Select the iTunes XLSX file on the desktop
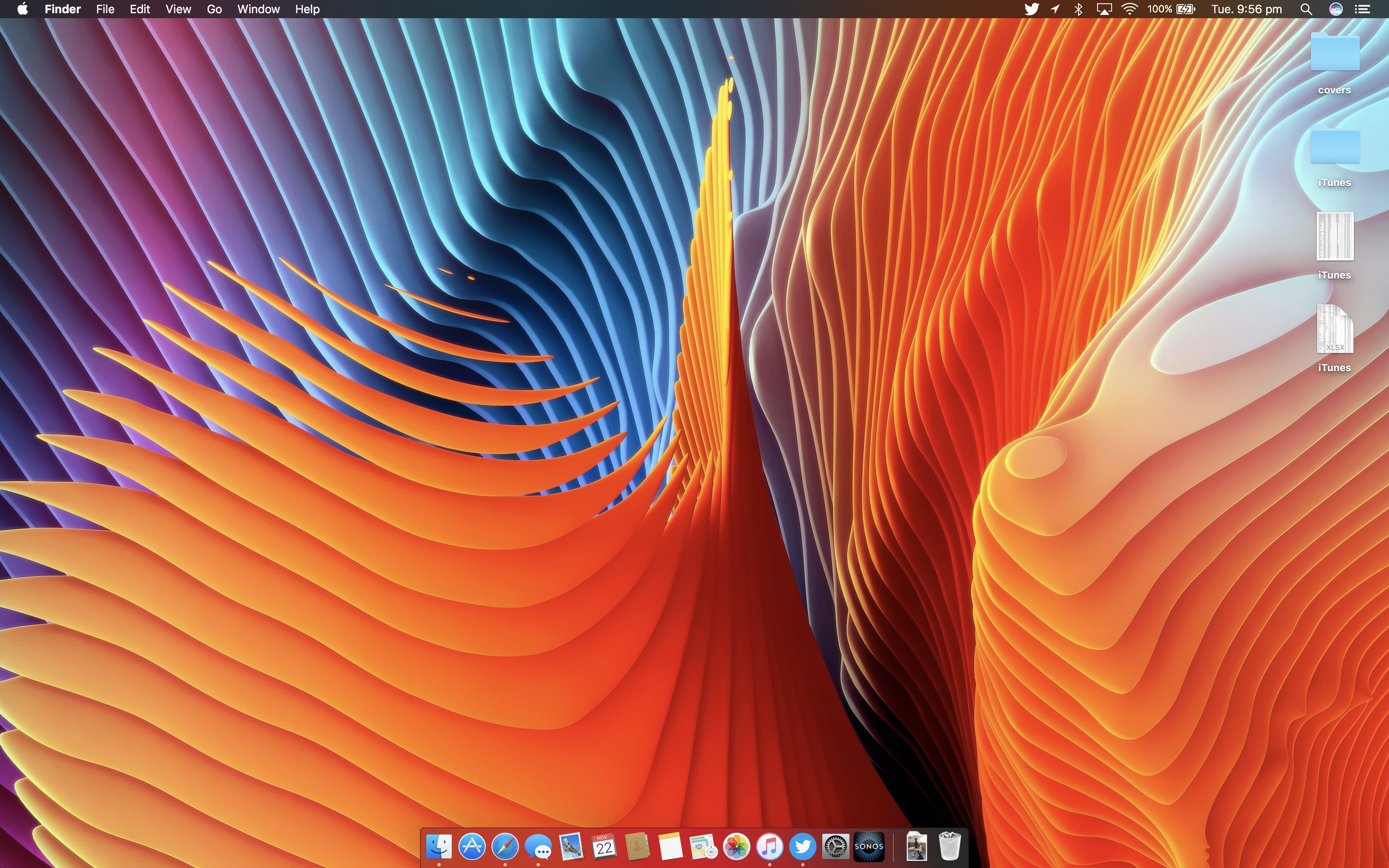This screenshot has width=1389, height=868. tap(1334, 330)
